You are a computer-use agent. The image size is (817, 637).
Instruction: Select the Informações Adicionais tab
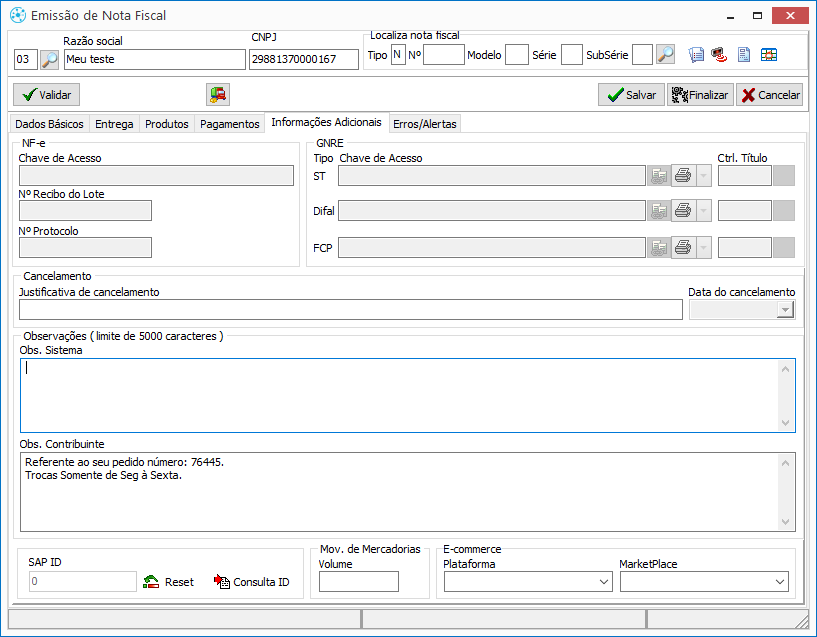coord(327,122)
